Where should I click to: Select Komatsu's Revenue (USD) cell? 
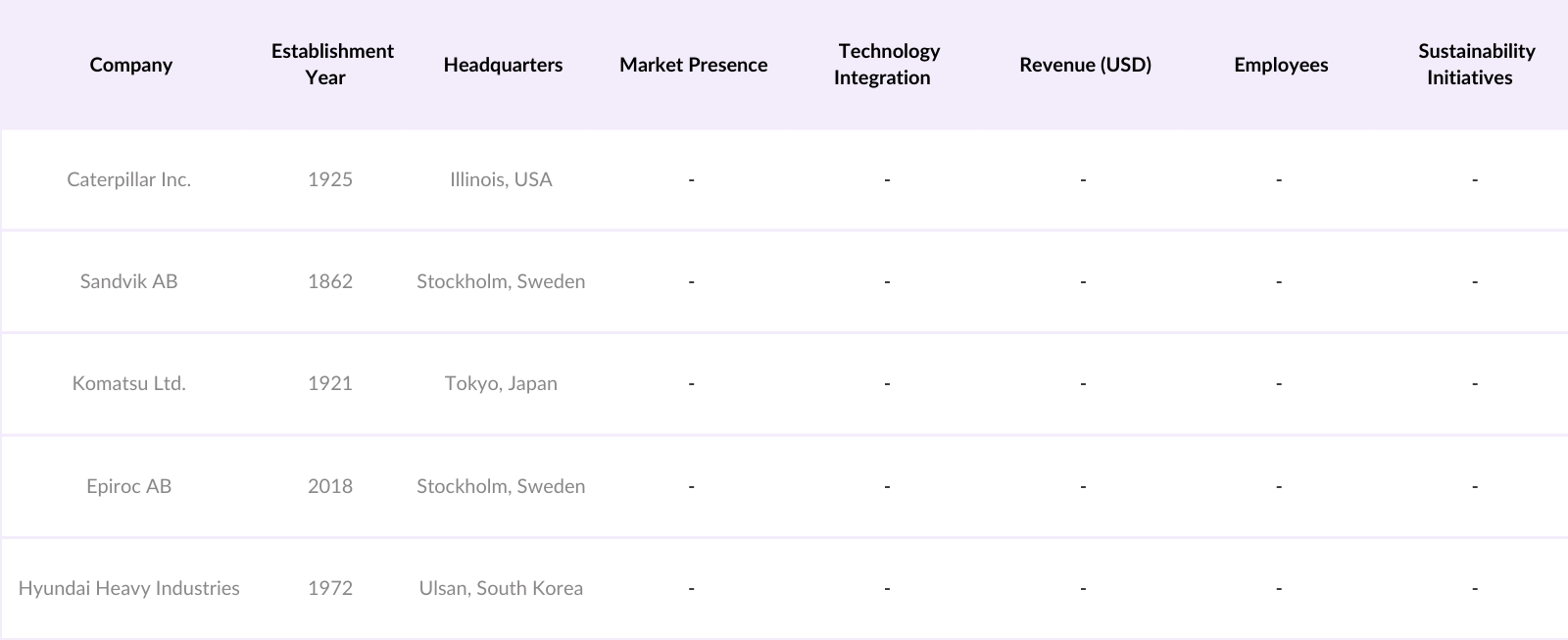(1083, 383)
